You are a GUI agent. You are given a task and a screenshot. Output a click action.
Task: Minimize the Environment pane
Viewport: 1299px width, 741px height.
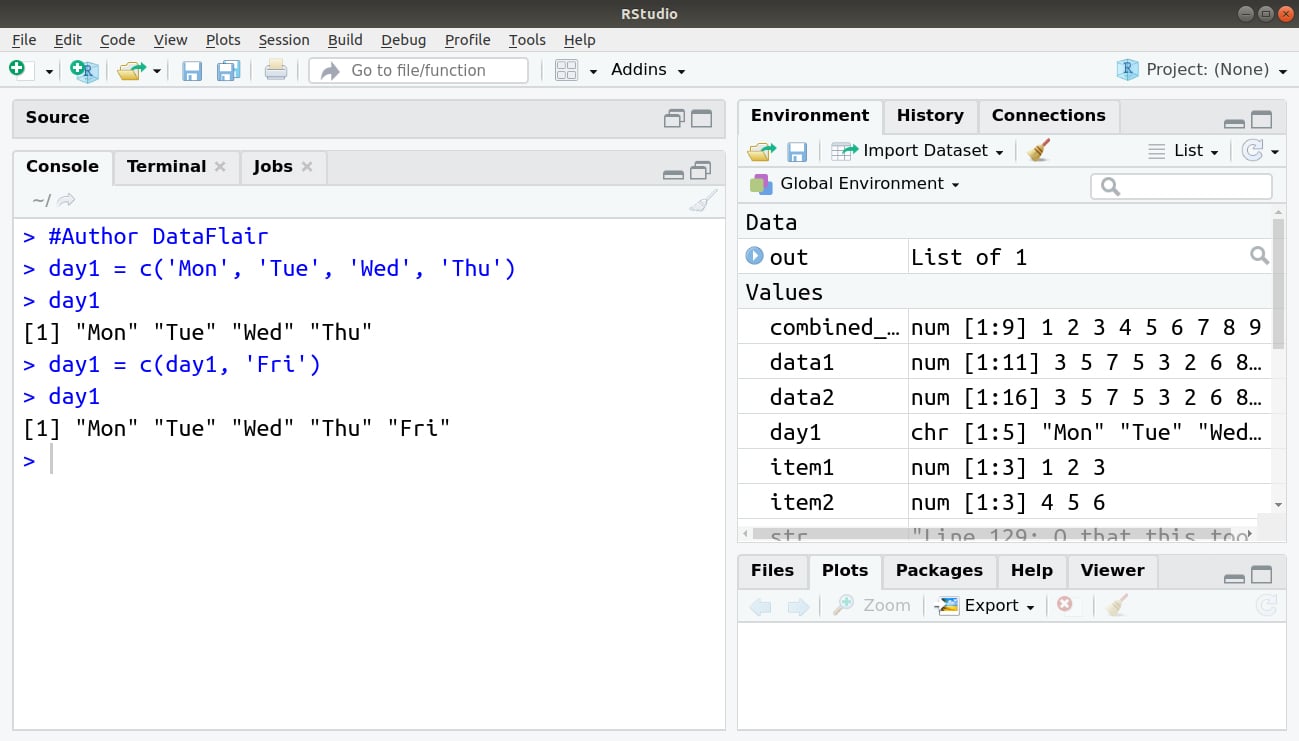pyautogui.click(x=1234, y=123)
